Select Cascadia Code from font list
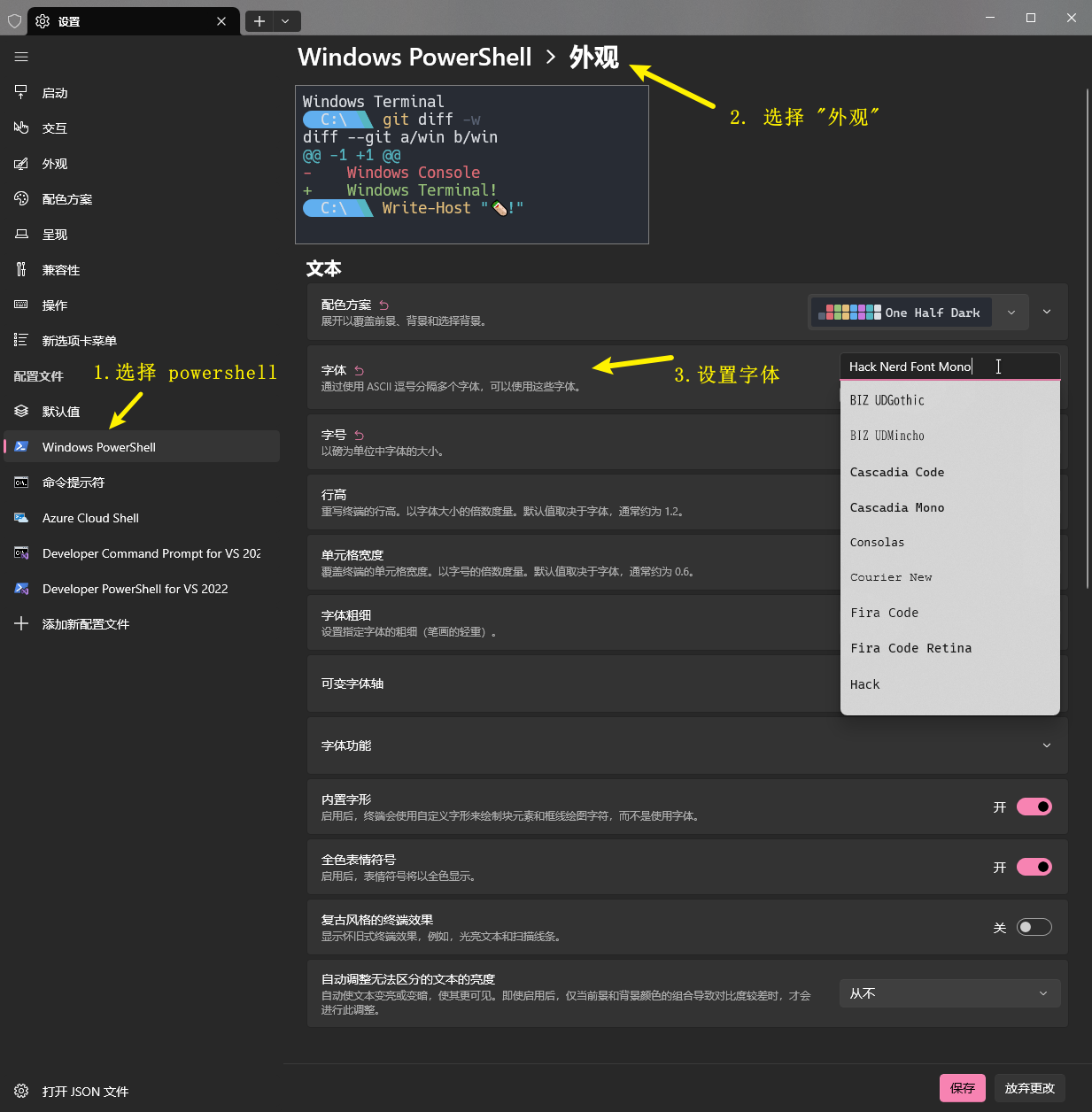This screenshot has height=1112, width=1092. pyautogui.click(x=897, y=472)
